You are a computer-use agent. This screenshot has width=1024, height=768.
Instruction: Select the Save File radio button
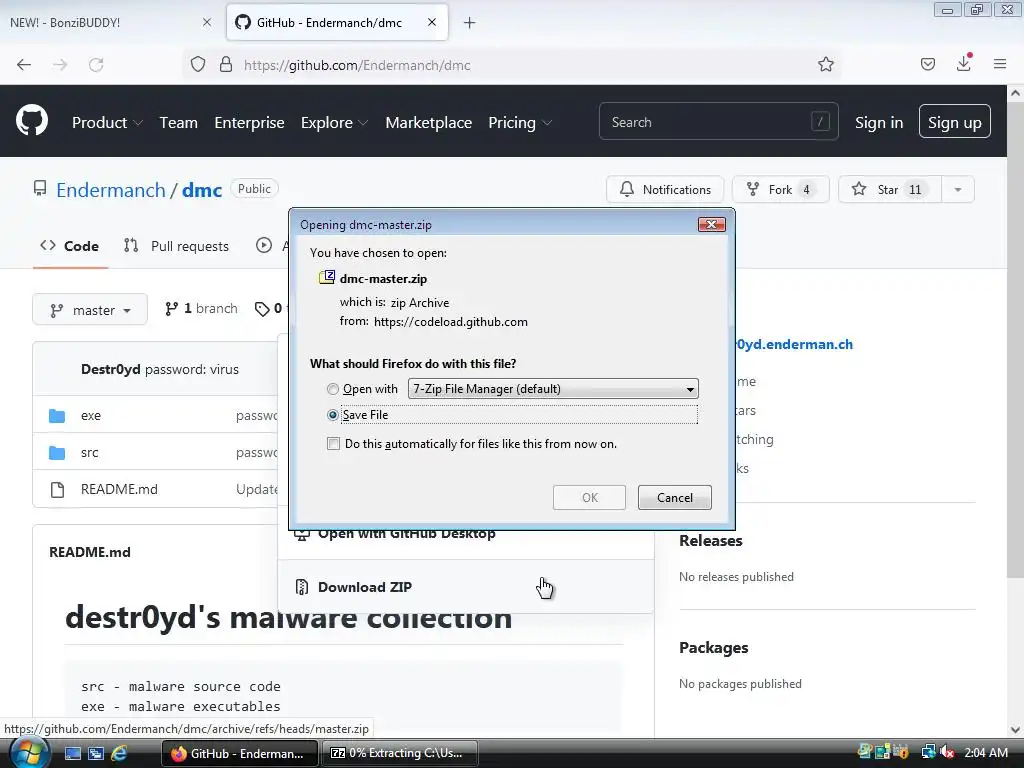click(333, 415)
